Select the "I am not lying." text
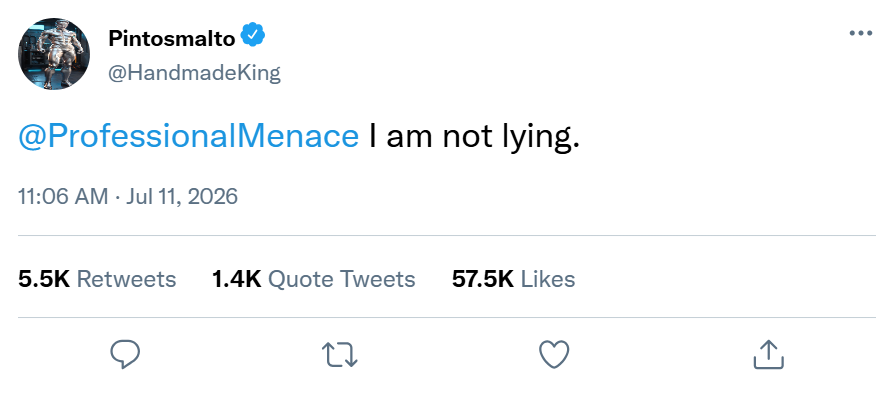 (x=474, y=137)
